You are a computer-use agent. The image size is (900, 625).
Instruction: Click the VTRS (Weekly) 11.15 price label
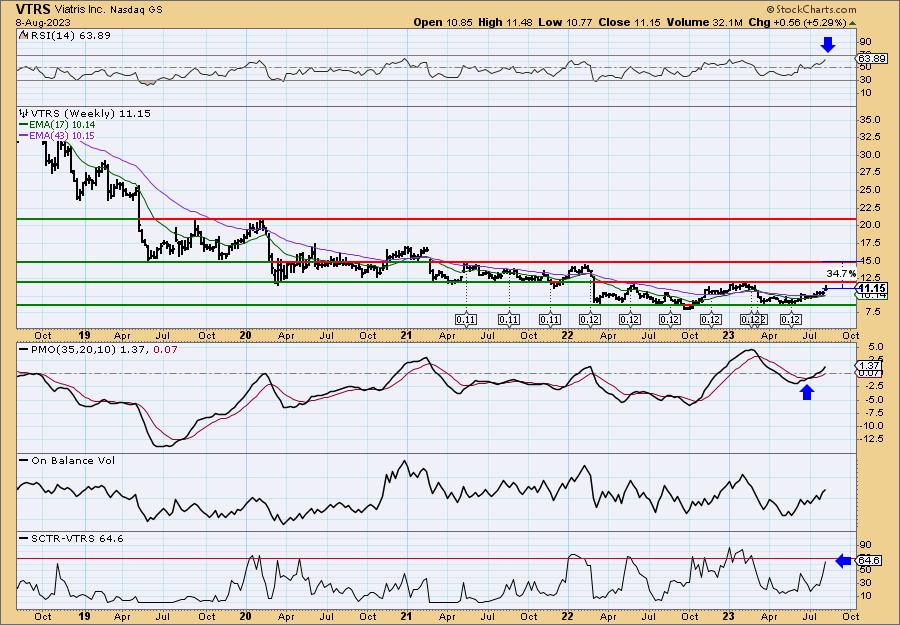point(90,113)
